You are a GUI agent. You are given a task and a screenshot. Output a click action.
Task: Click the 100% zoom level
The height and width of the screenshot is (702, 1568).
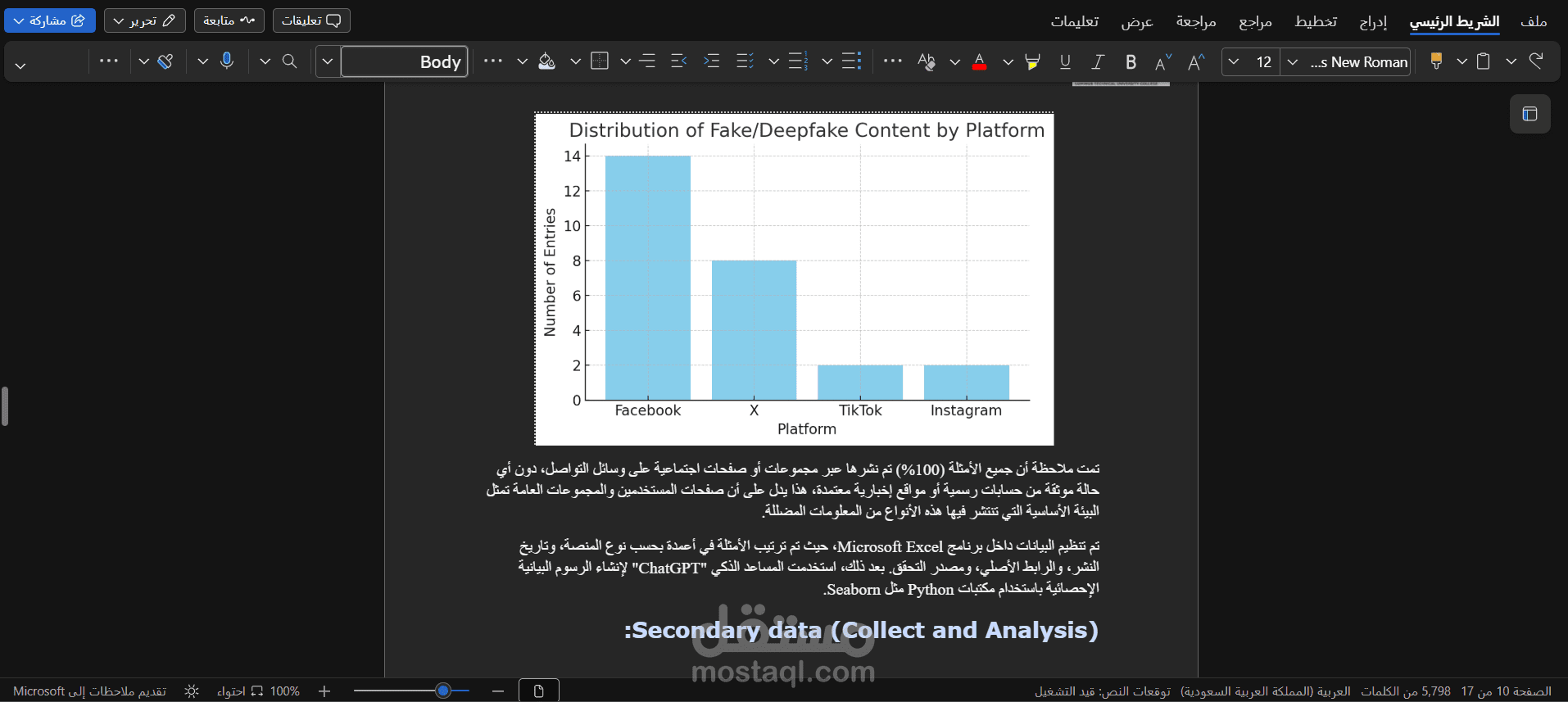coord(285,691)
